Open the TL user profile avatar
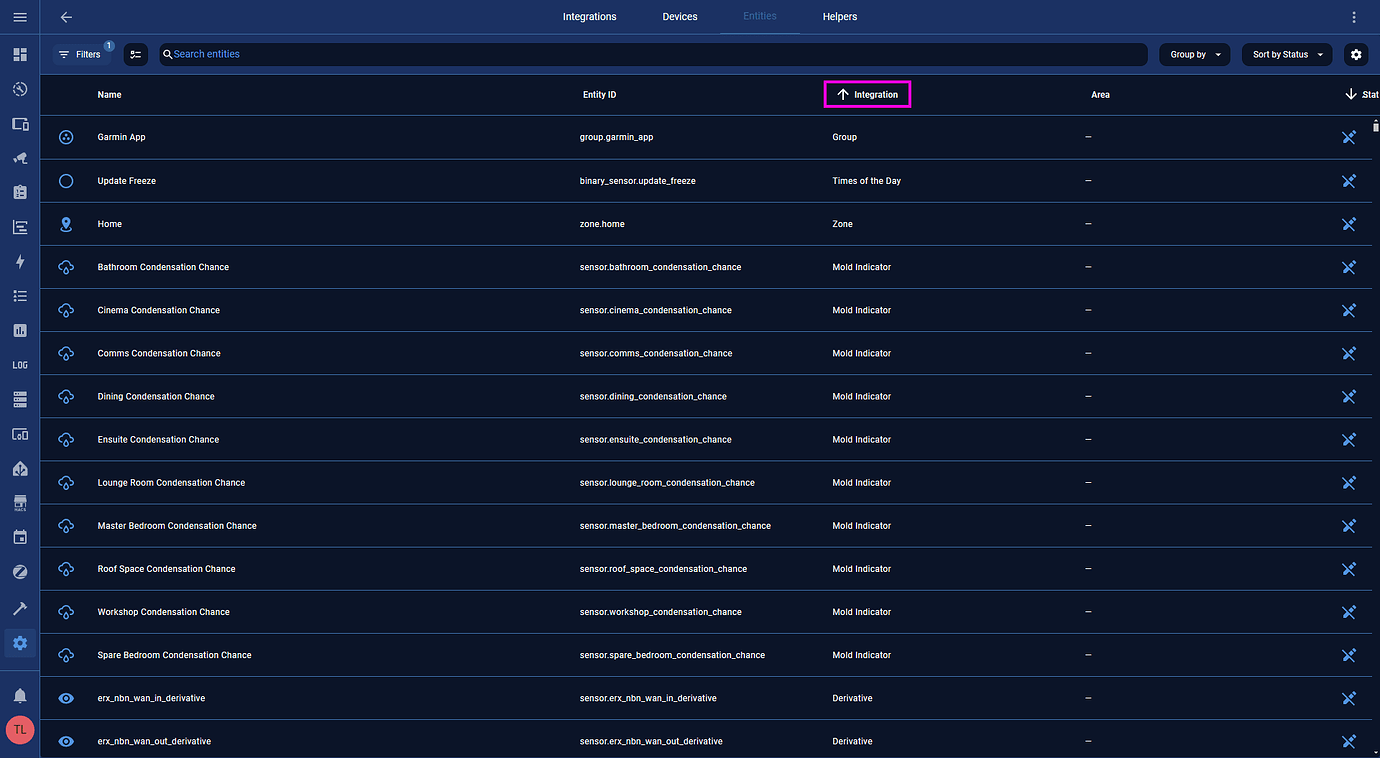The height and width of the screenshot is (758, 1380). pos(20,730)
